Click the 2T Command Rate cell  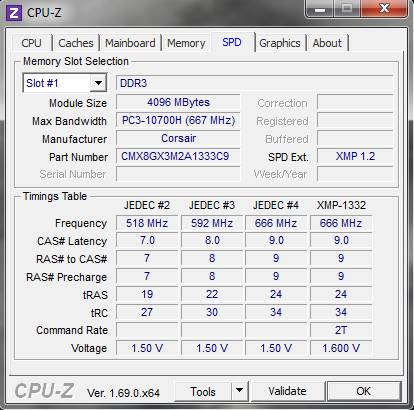(341, 330)
